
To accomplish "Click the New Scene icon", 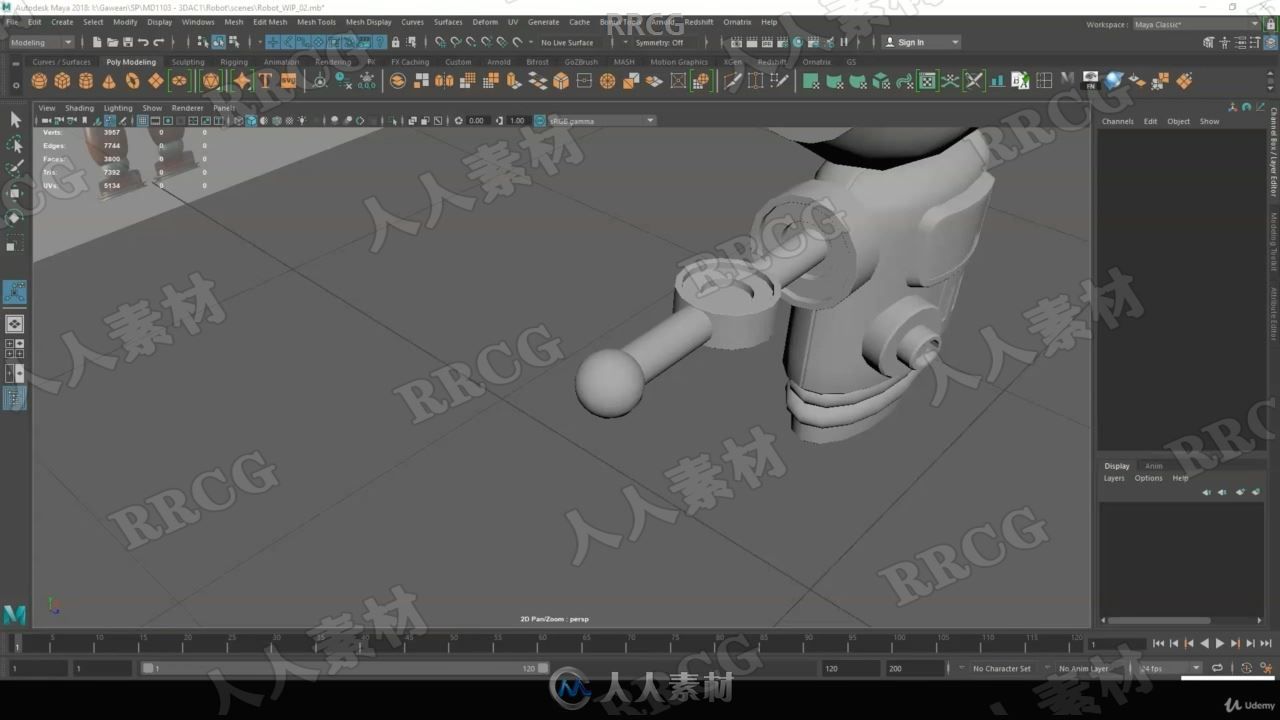I will (97, 42).
